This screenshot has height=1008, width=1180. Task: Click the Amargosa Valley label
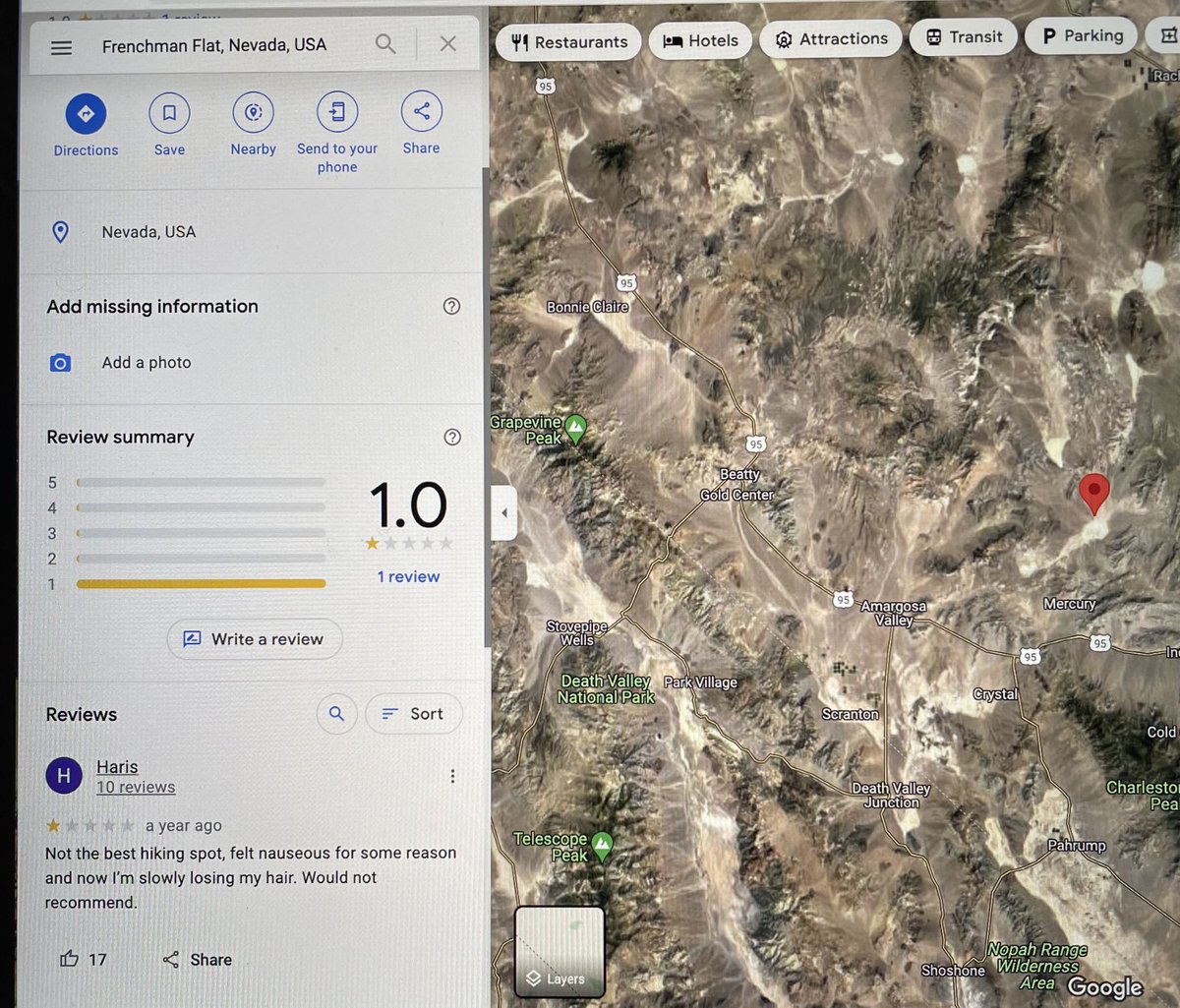pos(894,614)
